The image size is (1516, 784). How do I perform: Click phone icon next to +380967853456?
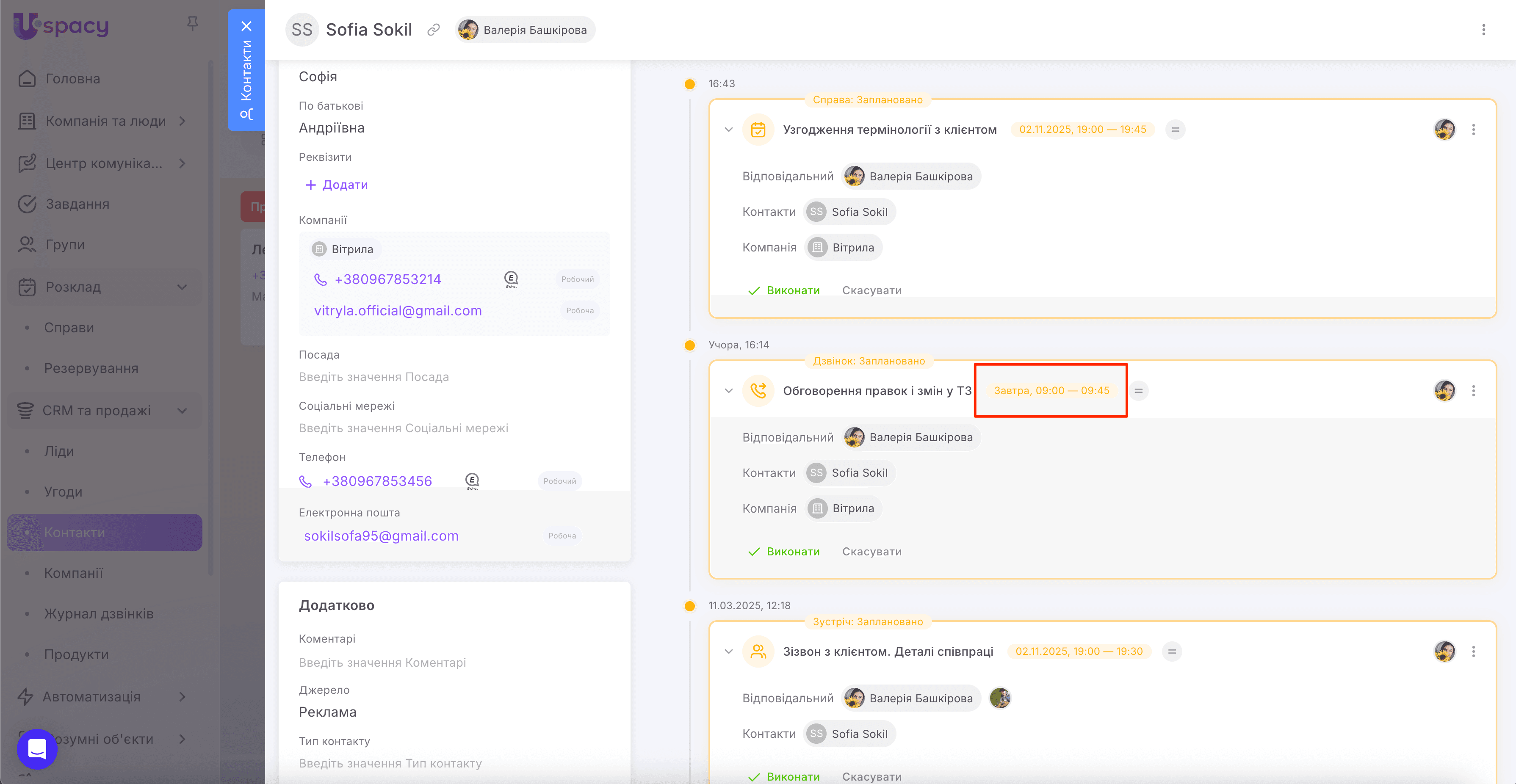coord(305,482)
